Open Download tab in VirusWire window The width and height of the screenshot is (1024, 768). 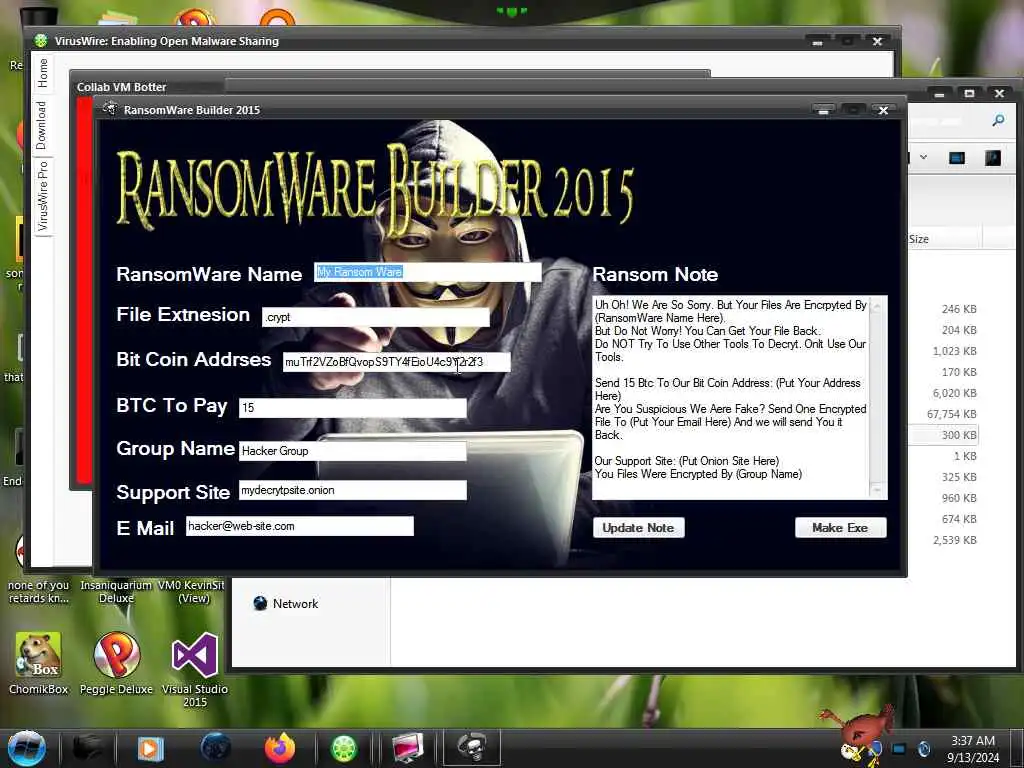(42, 125)
